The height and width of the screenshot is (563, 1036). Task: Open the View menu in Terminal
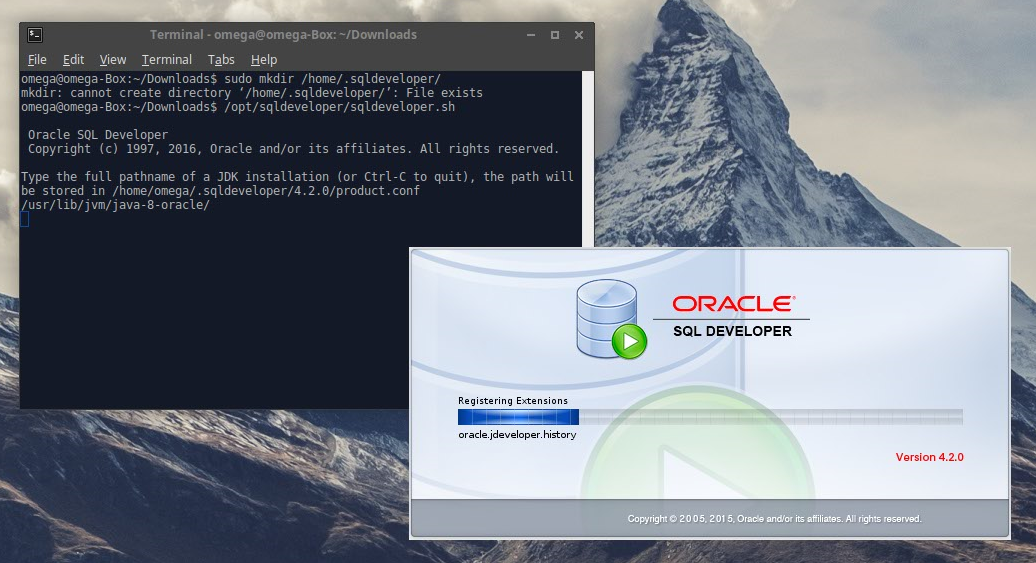click(x=113, y=60)
